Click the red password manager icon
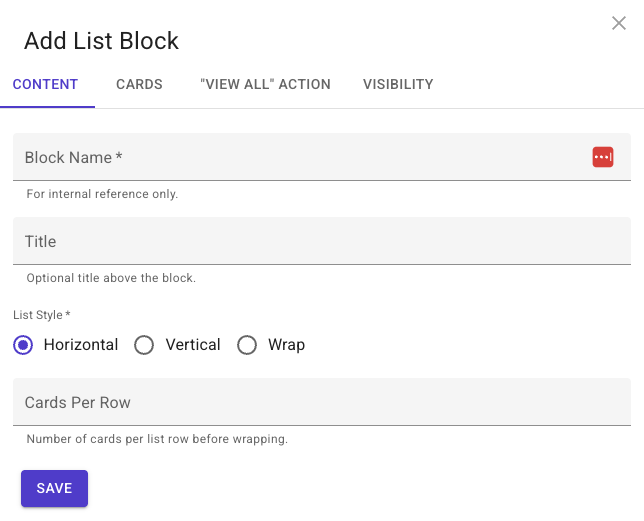This screenshot has height=521, width=644. (603, 157)
